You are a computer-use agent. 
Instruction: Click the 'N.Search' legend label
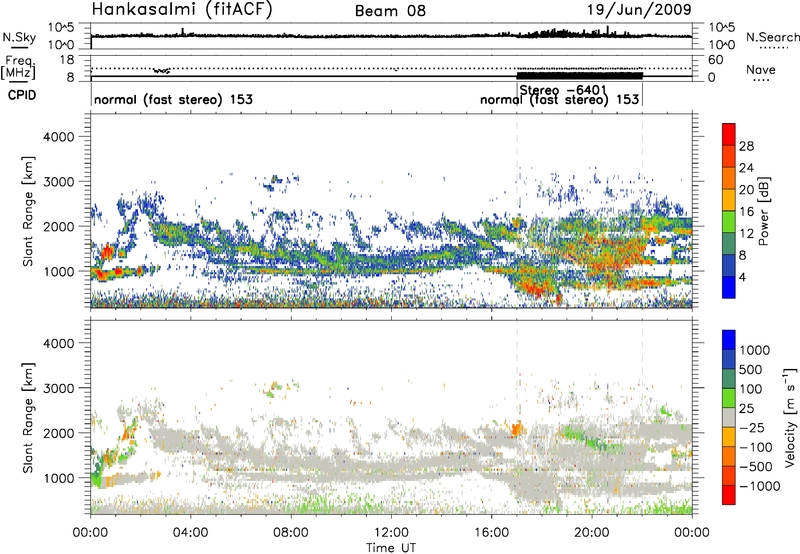click(772, 37)
